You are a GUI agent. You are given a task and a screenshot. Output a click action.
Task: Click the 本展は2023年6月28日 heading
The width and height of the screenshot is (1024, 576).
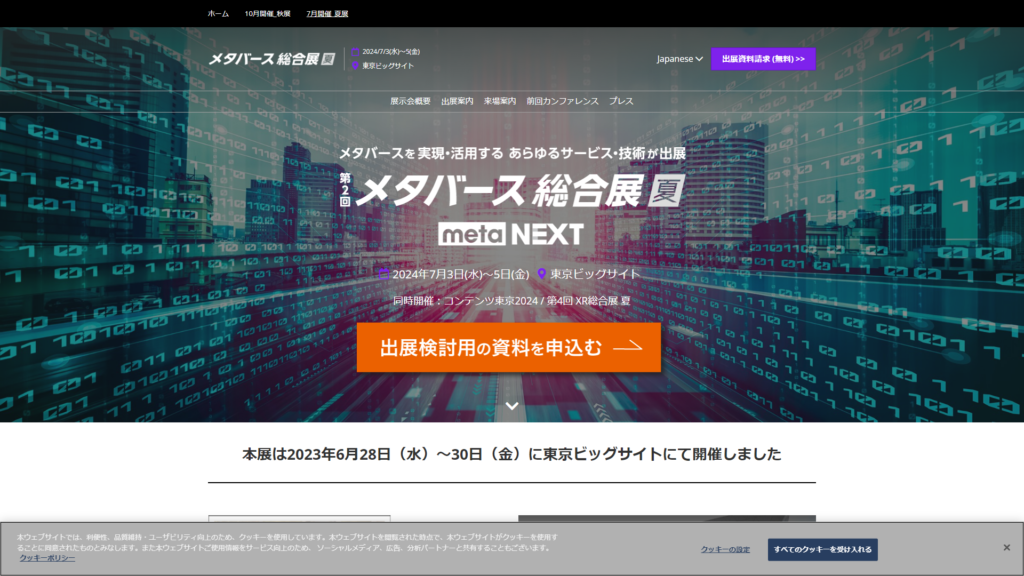[x=512, y=454]
